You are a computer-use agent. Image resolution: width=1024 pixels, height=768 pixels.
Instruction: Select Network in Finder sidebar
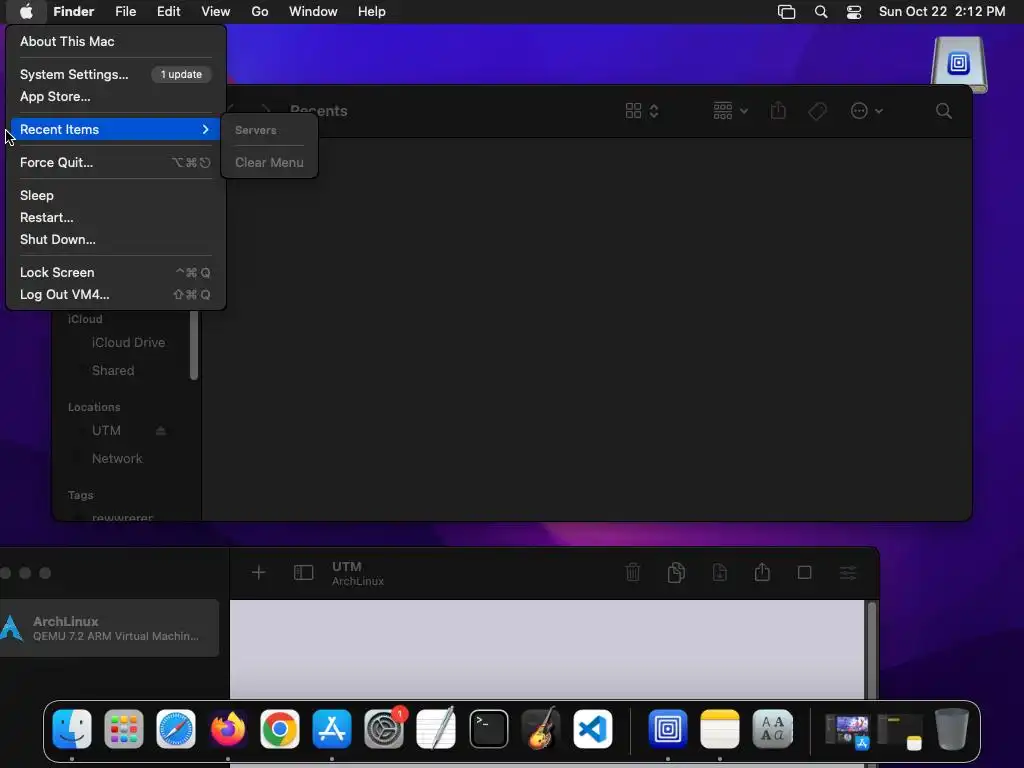118,458
